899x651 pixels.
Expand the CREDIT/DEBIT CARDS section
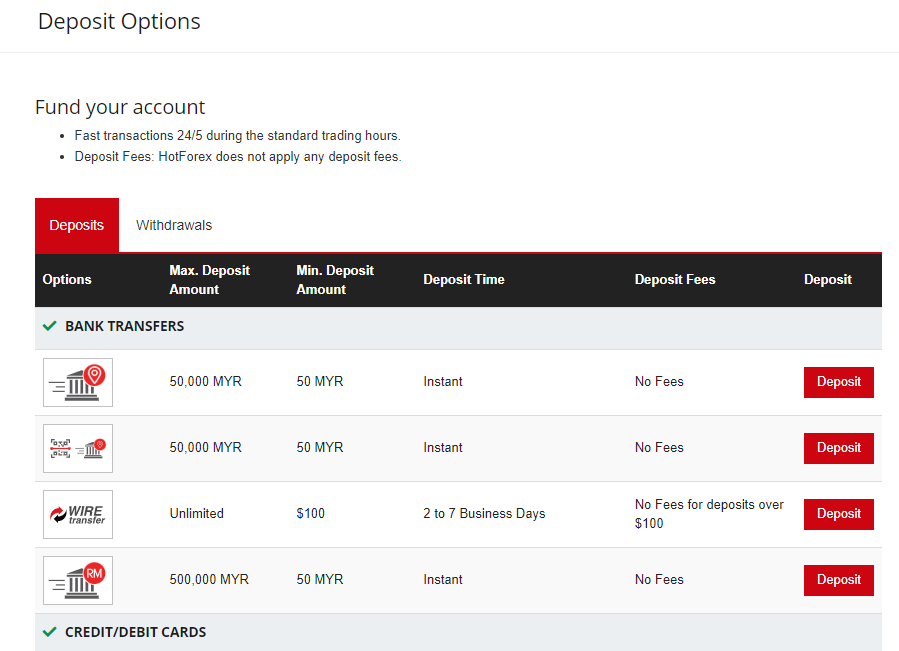pyautogui.click(x=458, y=632)
